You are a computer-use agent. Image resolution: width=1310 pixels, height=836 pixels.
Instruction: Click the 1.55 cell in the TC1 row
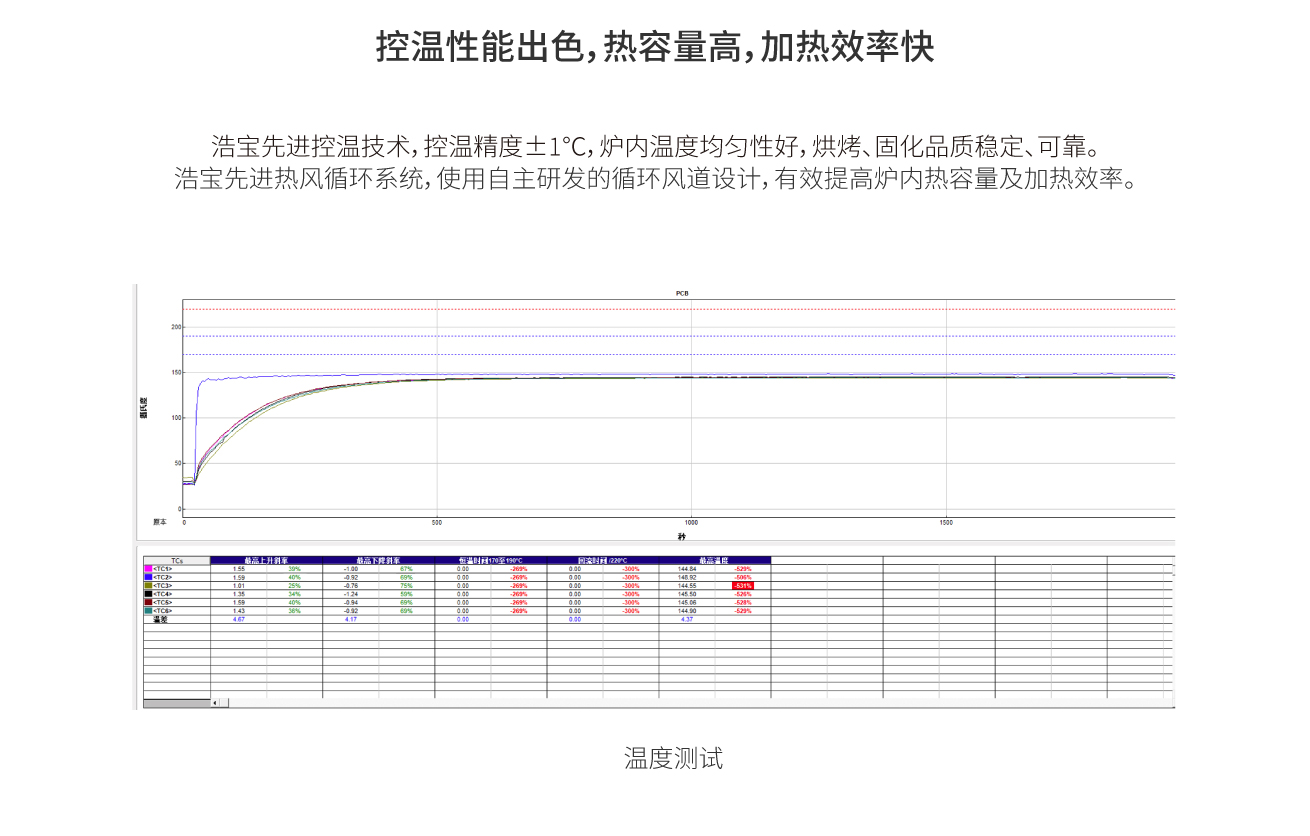point(239,569)
